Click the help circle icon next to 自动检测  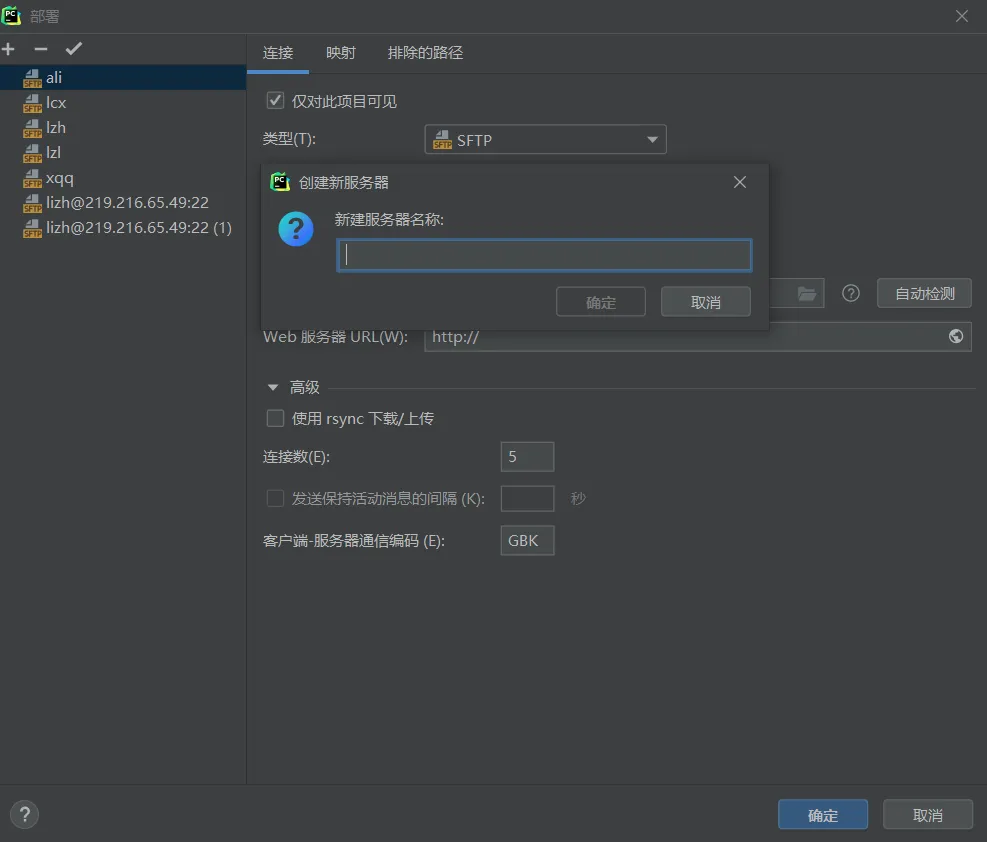(x=851, y=293)
